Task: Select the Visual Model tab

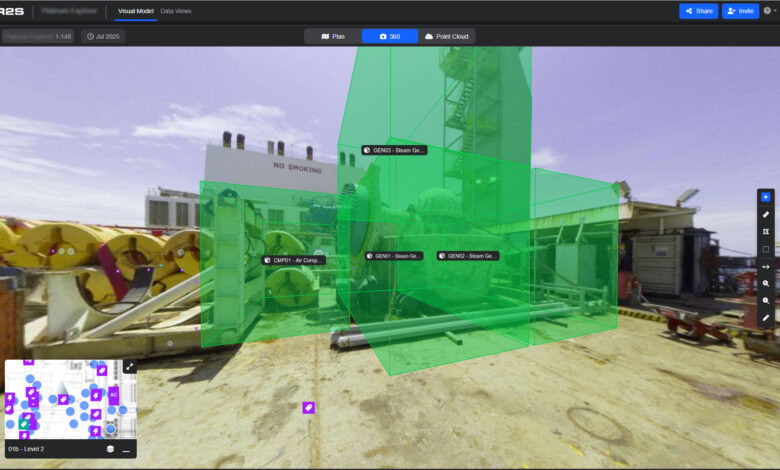Action: tap(135, 11)
